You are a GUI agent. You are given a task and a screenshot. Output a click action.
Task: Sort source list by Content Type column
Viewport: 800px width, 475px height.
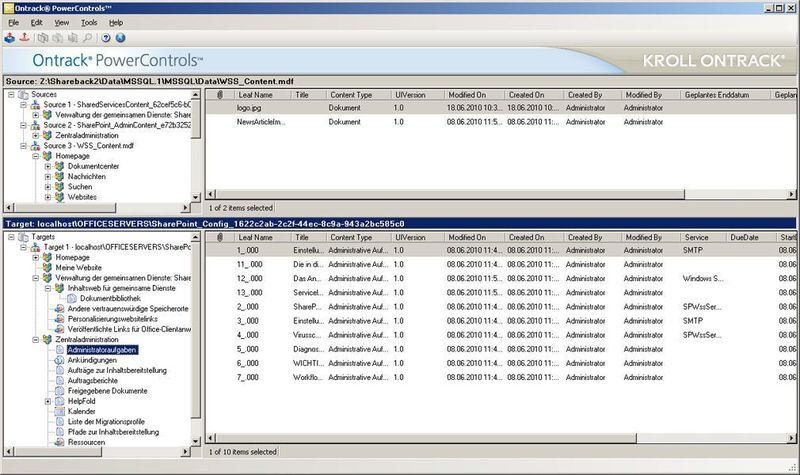click(x=358, y=95)
